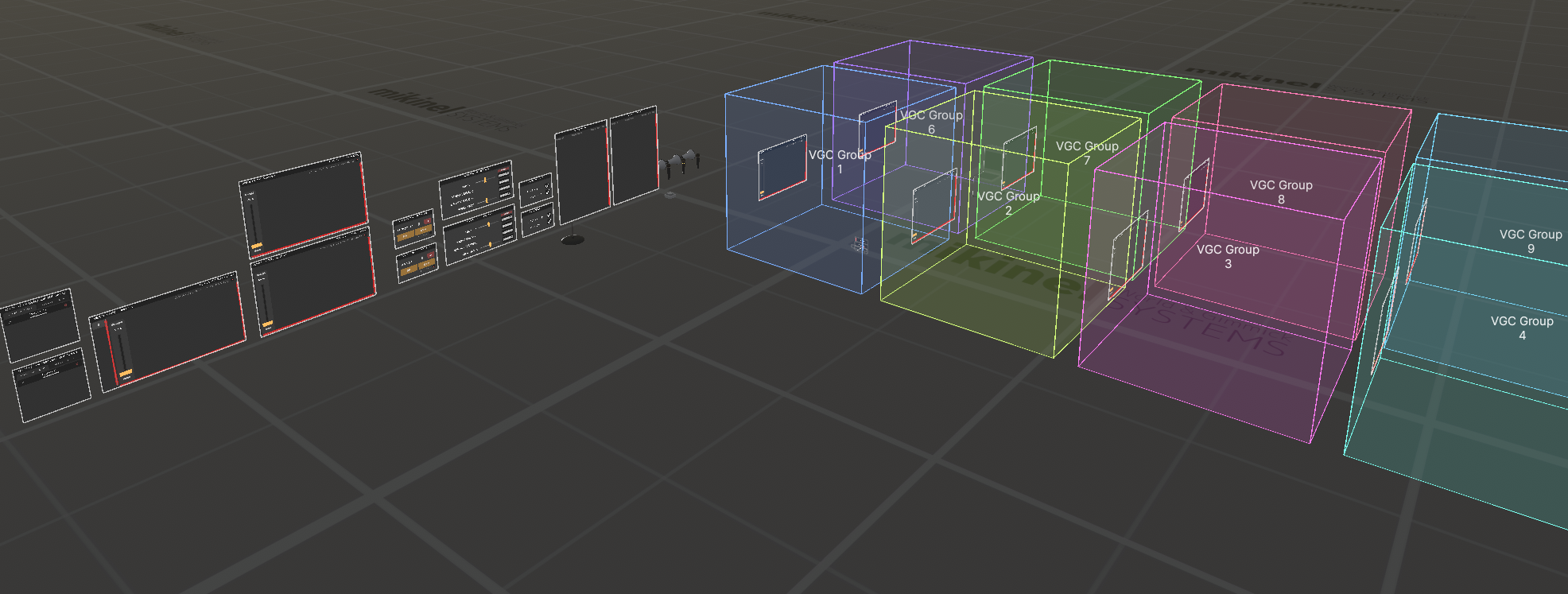The height and width of the screenshot is (594, 1568).
Task: Select the round floor stand base
Action: point(572,239)
